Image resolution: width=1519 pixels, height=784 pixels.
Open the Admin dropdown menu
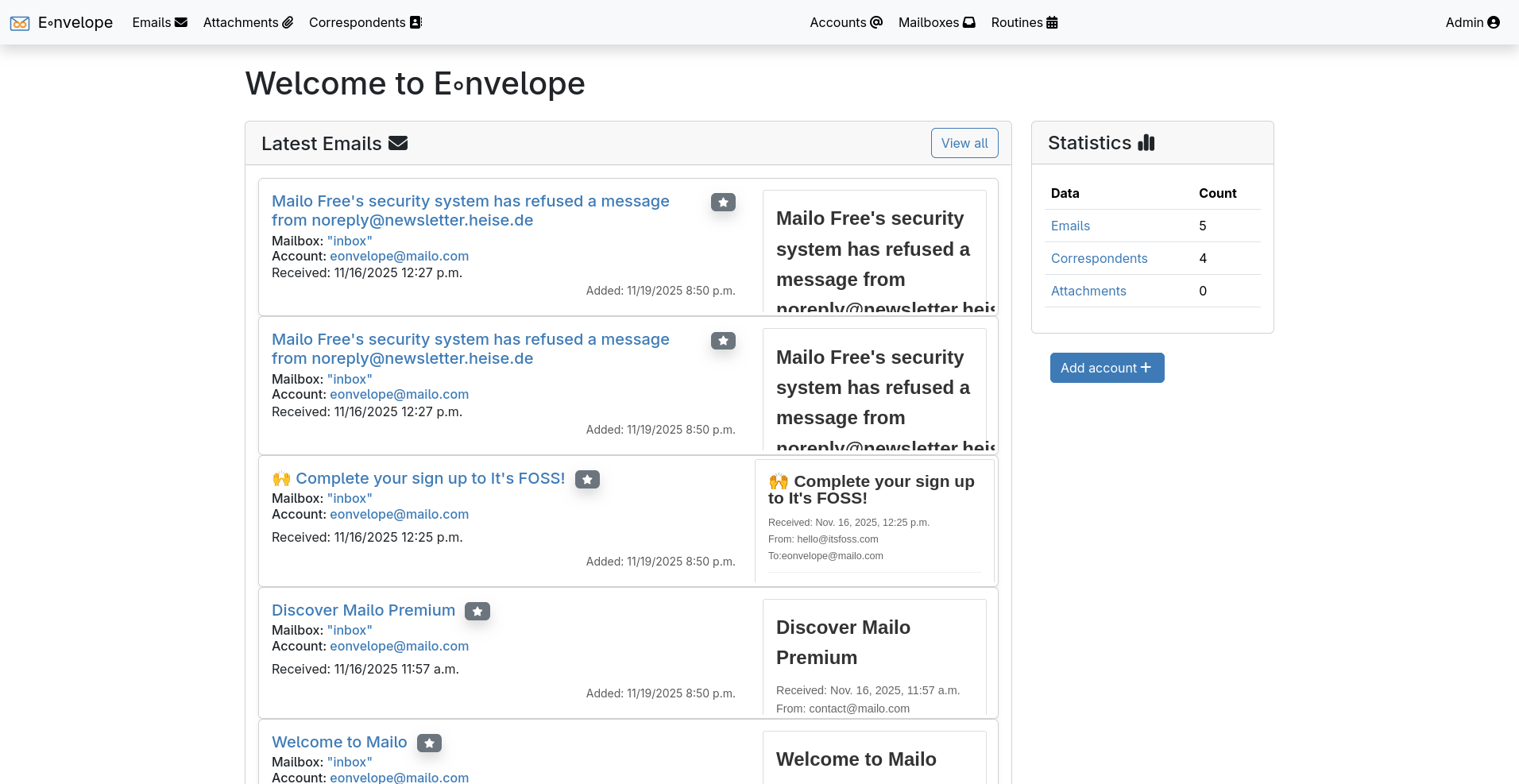1472,22
